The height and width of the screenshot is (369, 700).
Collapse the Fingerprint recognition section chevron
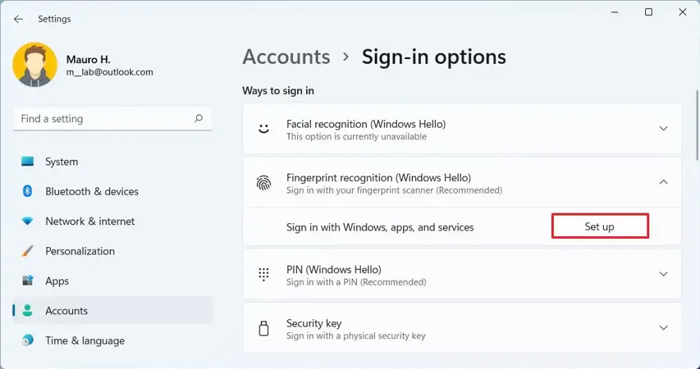pos(663,182)
